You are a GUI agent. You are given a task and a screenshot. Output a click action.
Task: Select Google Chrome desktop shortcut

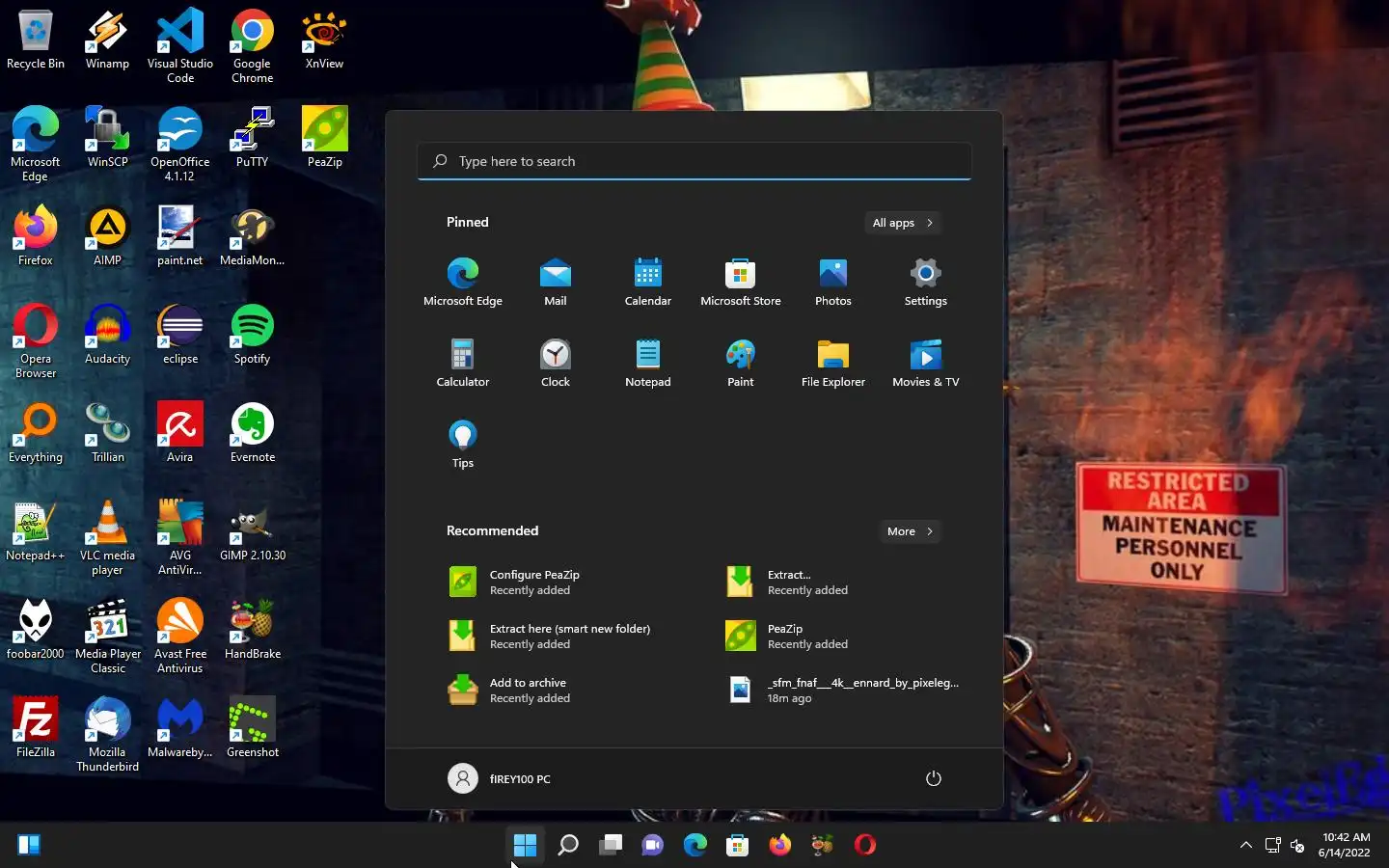(x=252, y=45)
